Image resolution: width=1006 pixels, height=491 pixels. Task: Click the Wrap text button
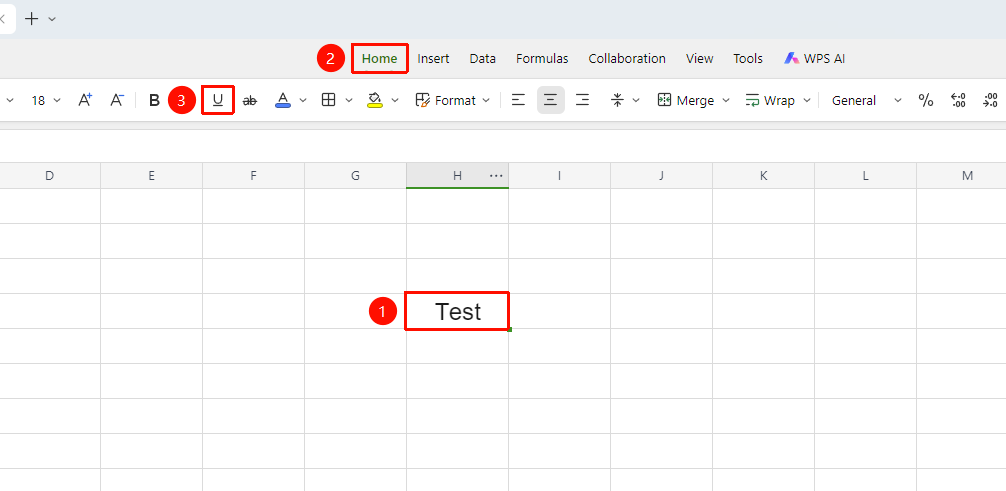point(770,100)
